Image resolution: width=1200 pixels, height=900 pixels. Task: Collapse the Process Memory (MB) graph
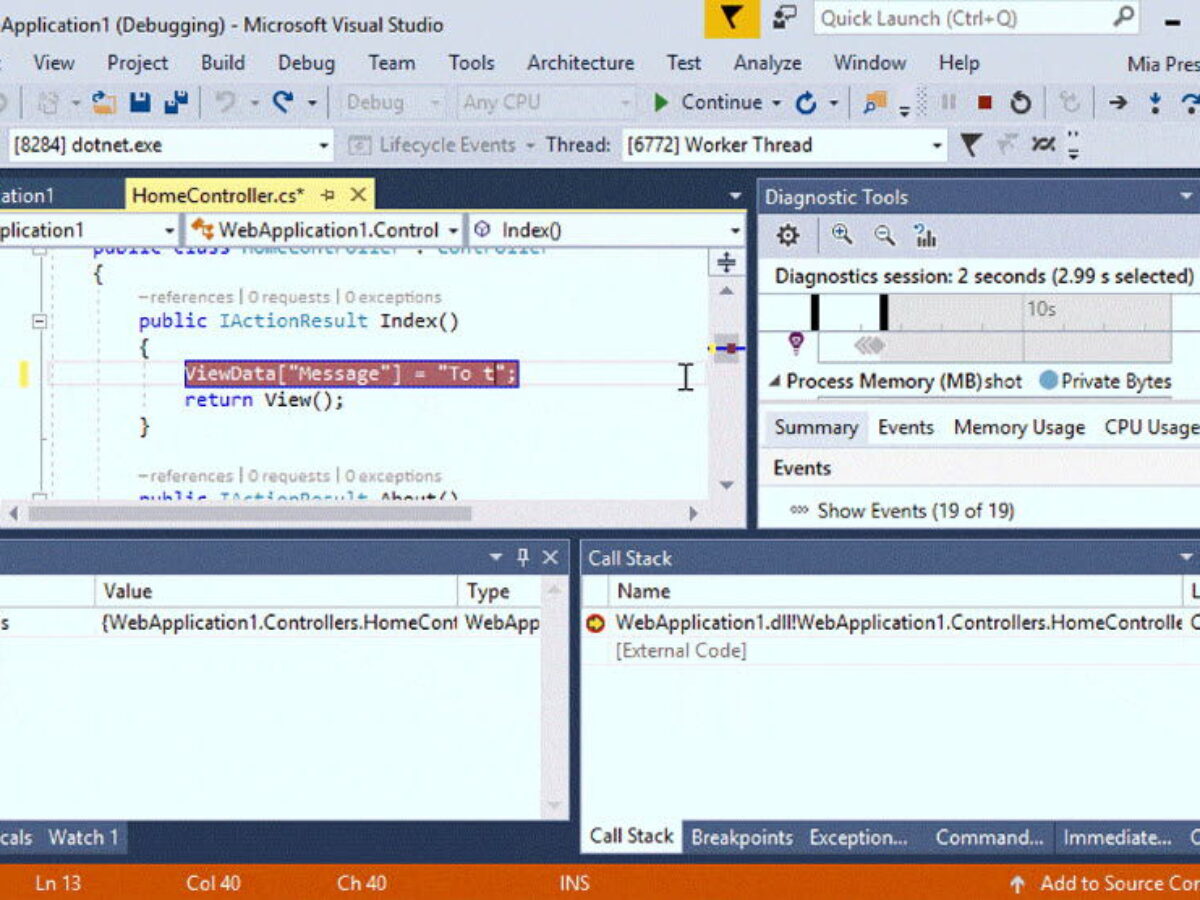click(x=775, y=381)
